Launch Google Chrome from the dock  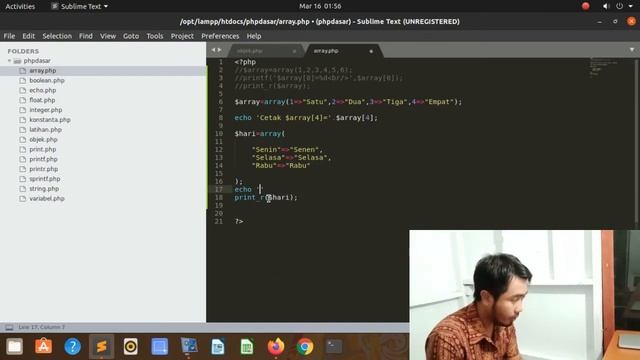click(305, 347)
